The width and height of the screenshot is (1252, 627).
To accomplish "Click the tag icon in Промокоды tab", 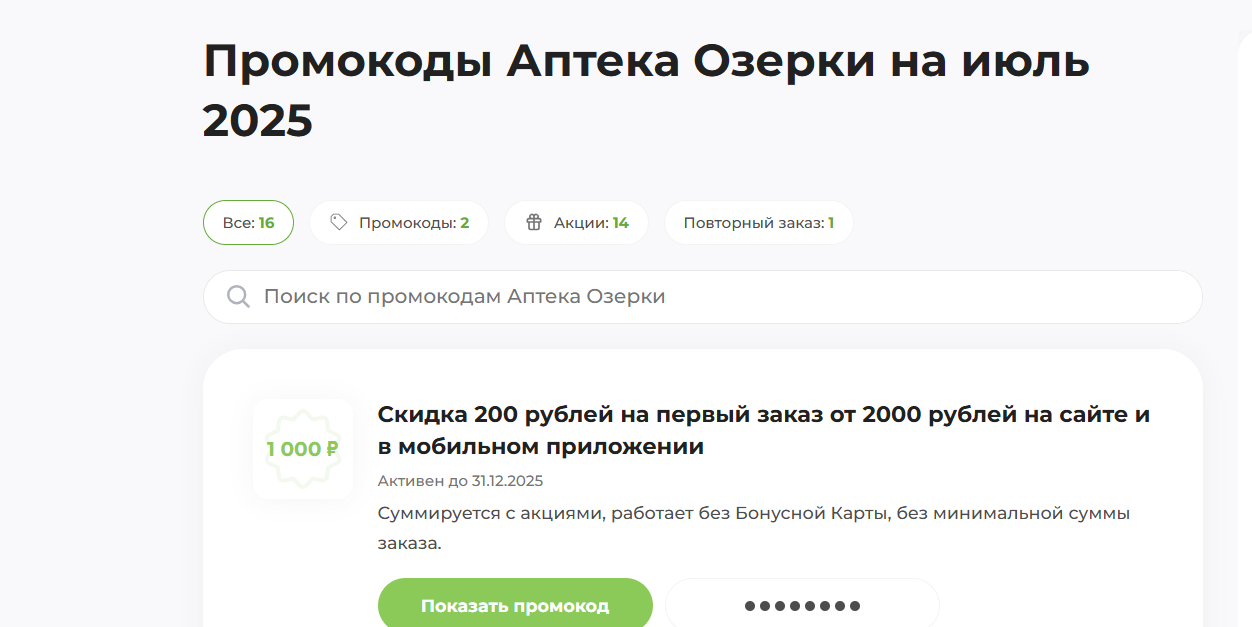I will [x=339, y=222].
